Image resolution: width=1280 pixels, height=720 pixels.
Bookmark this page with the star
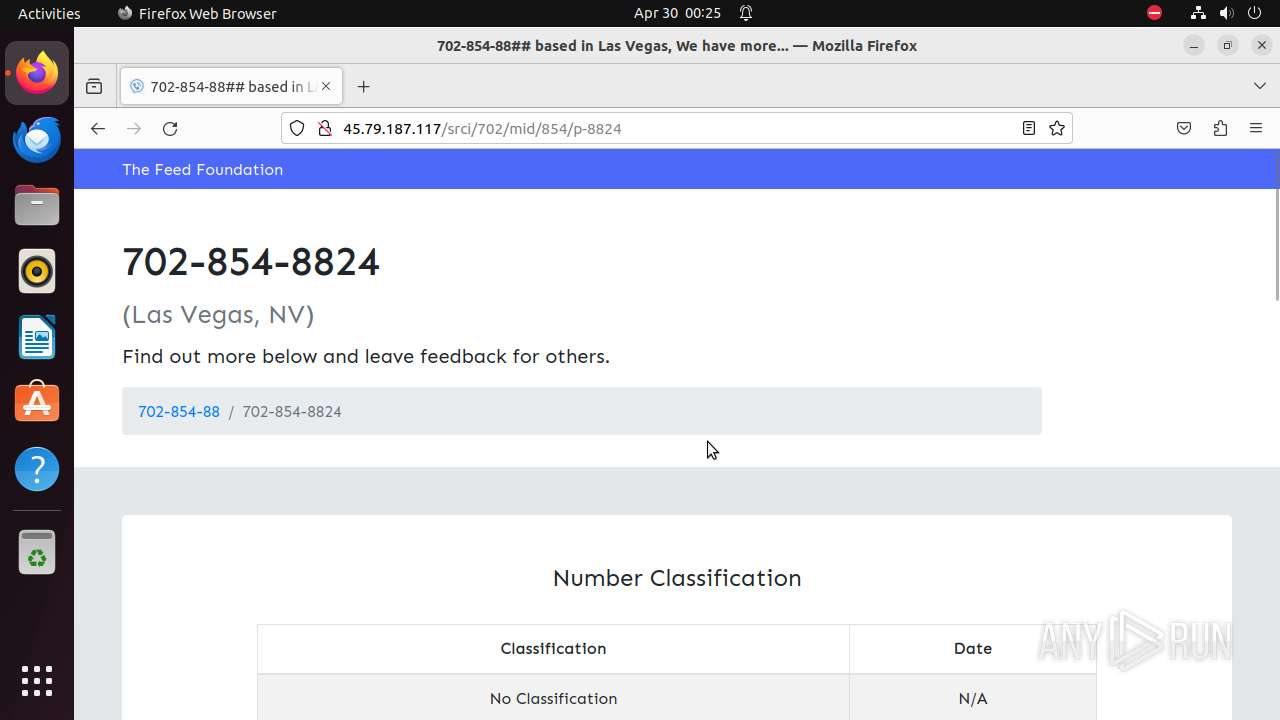(1057, 128)
